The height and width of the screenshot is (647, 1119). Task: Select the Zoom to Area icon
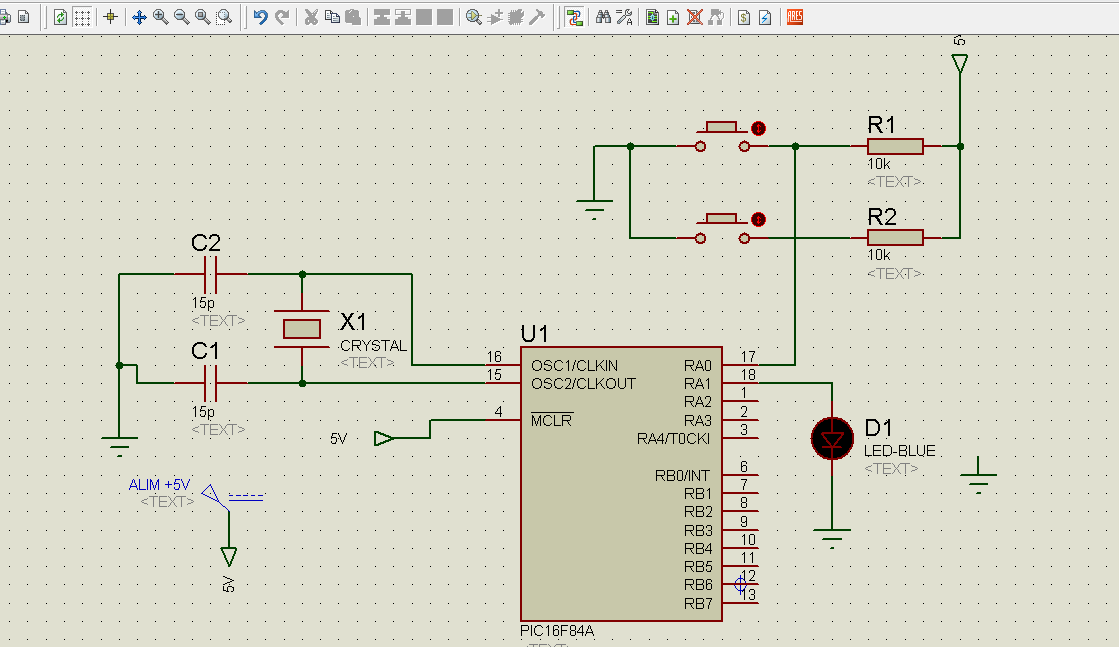[x=224, y=17]
